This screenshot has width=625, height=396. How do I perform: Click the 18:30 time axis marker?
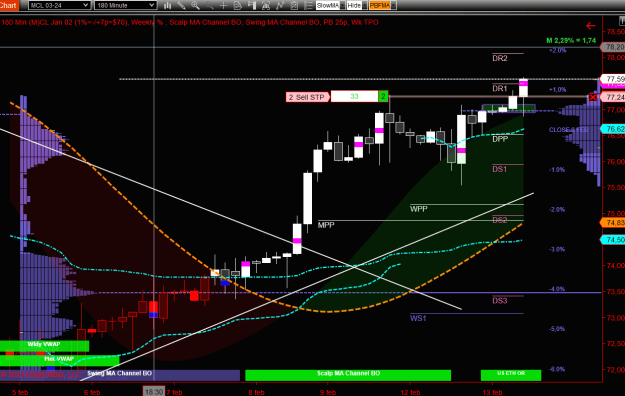tap(154, 392)
